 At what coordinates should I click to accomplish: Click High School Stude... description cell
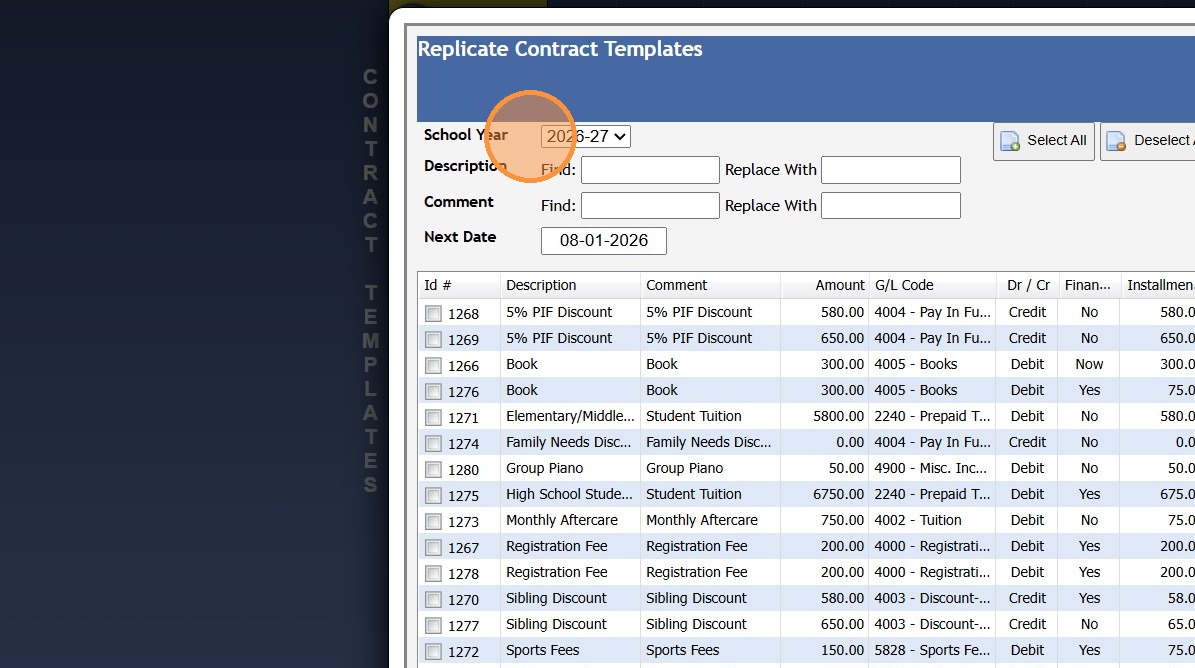pos(570,494)
